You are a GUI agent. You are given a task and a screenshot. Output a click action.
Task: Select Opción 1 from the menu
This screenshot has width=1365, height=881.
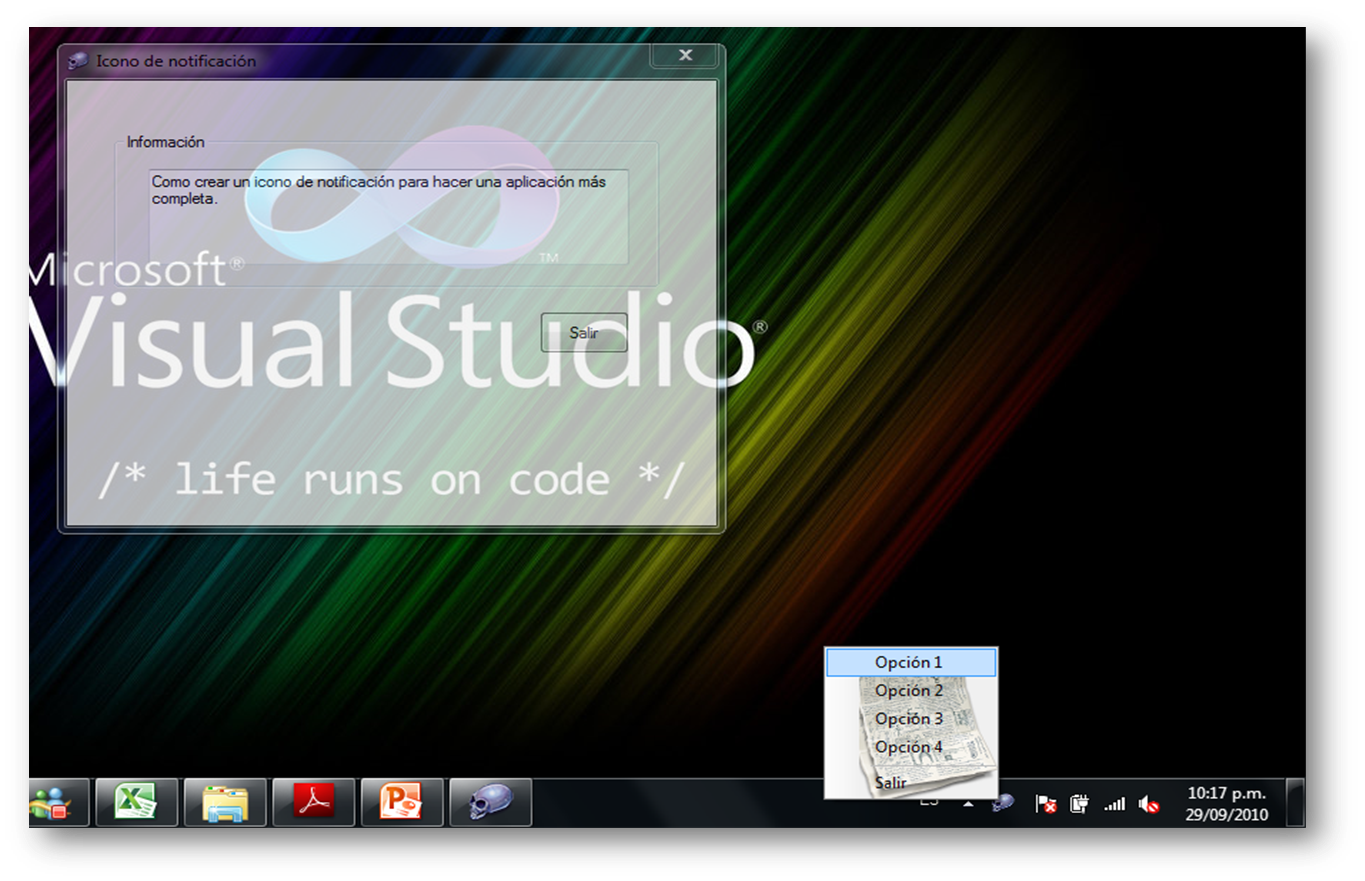click(x=910, y=662)
